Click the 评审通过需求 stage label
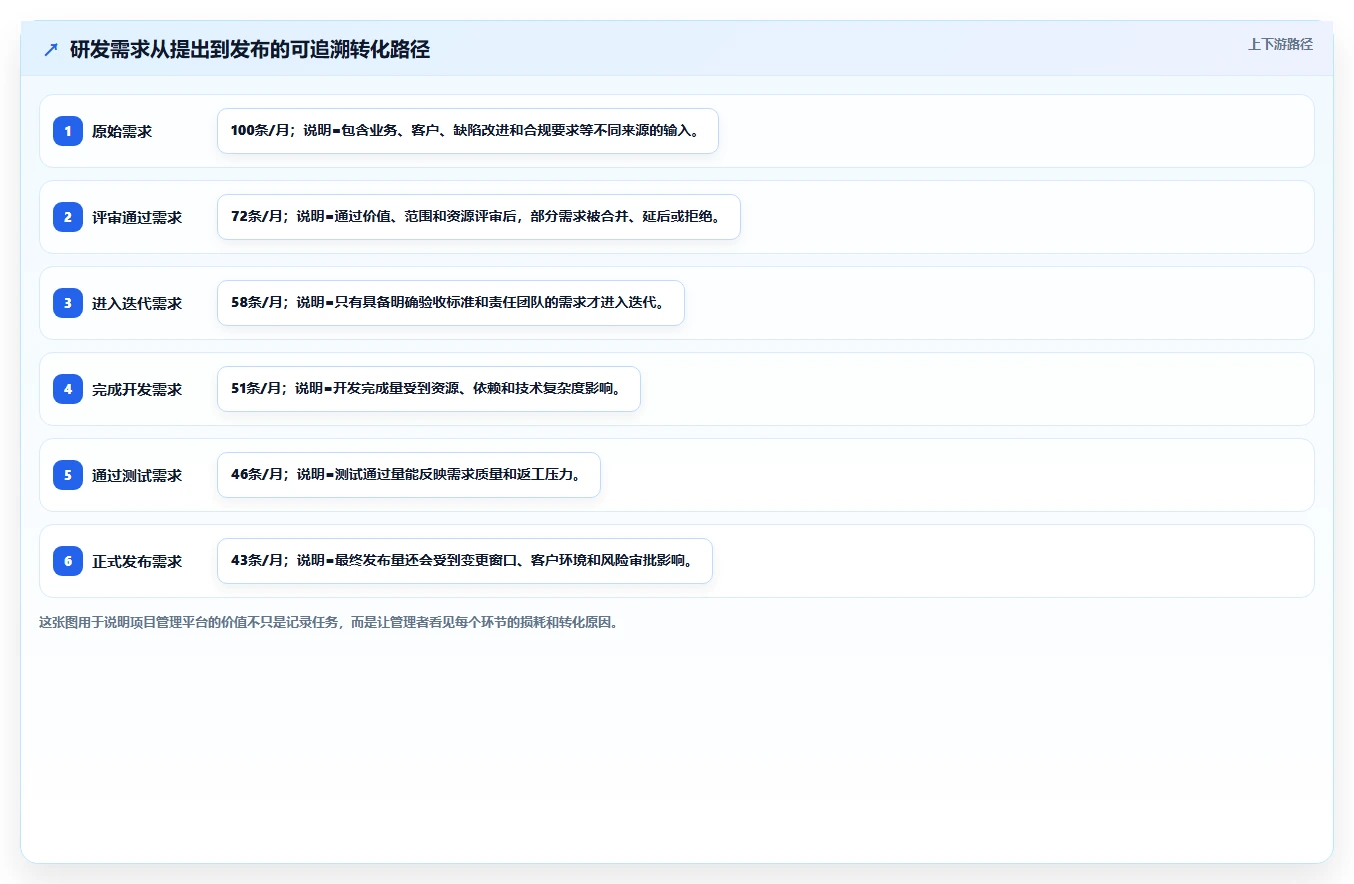 pos(137,217)
